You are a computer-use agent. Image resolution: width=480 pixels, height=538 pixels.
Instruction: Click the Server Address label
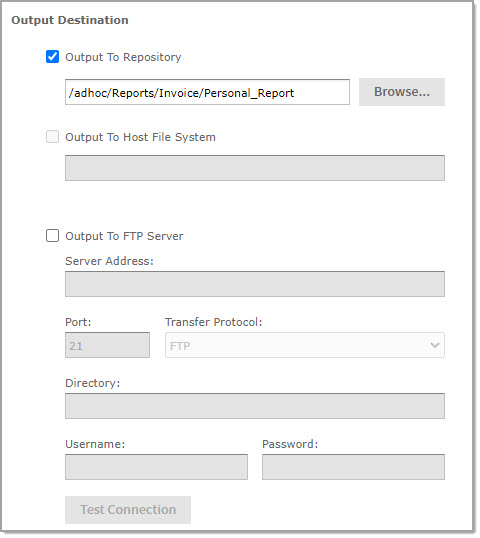click(109, 261)
